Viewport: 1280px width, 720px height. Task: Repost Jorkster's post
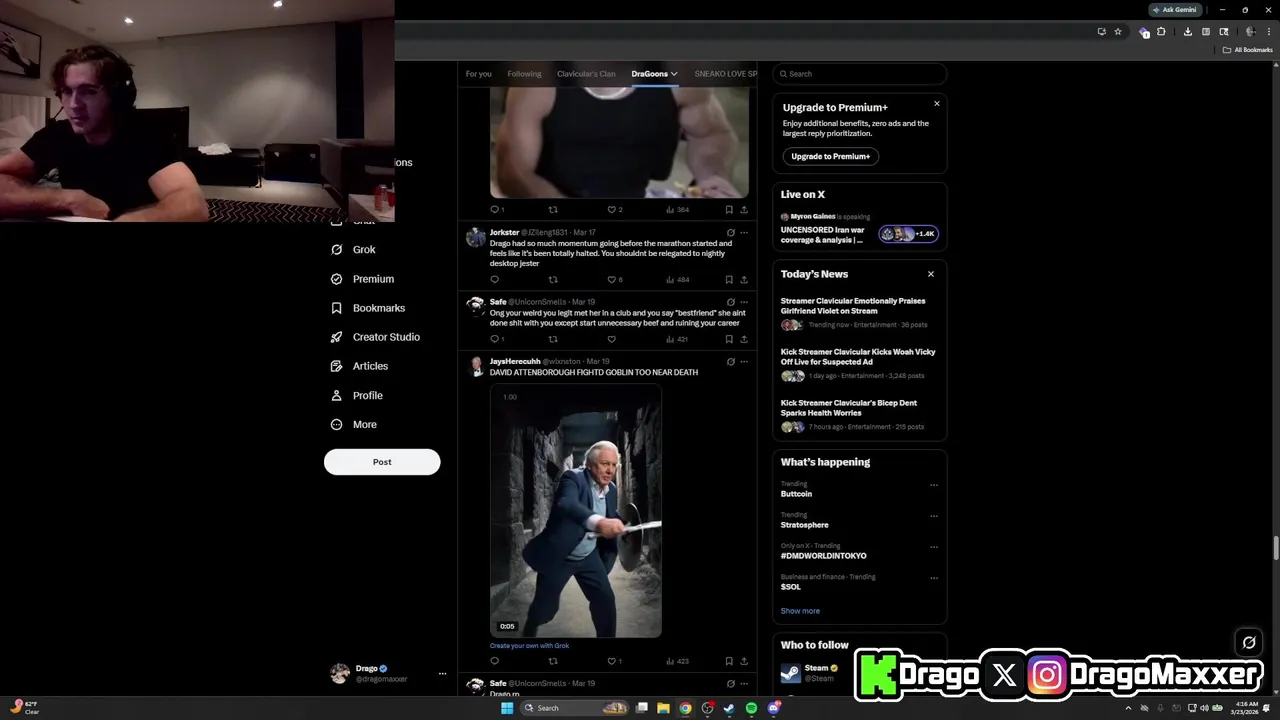(x=553, y=280)
